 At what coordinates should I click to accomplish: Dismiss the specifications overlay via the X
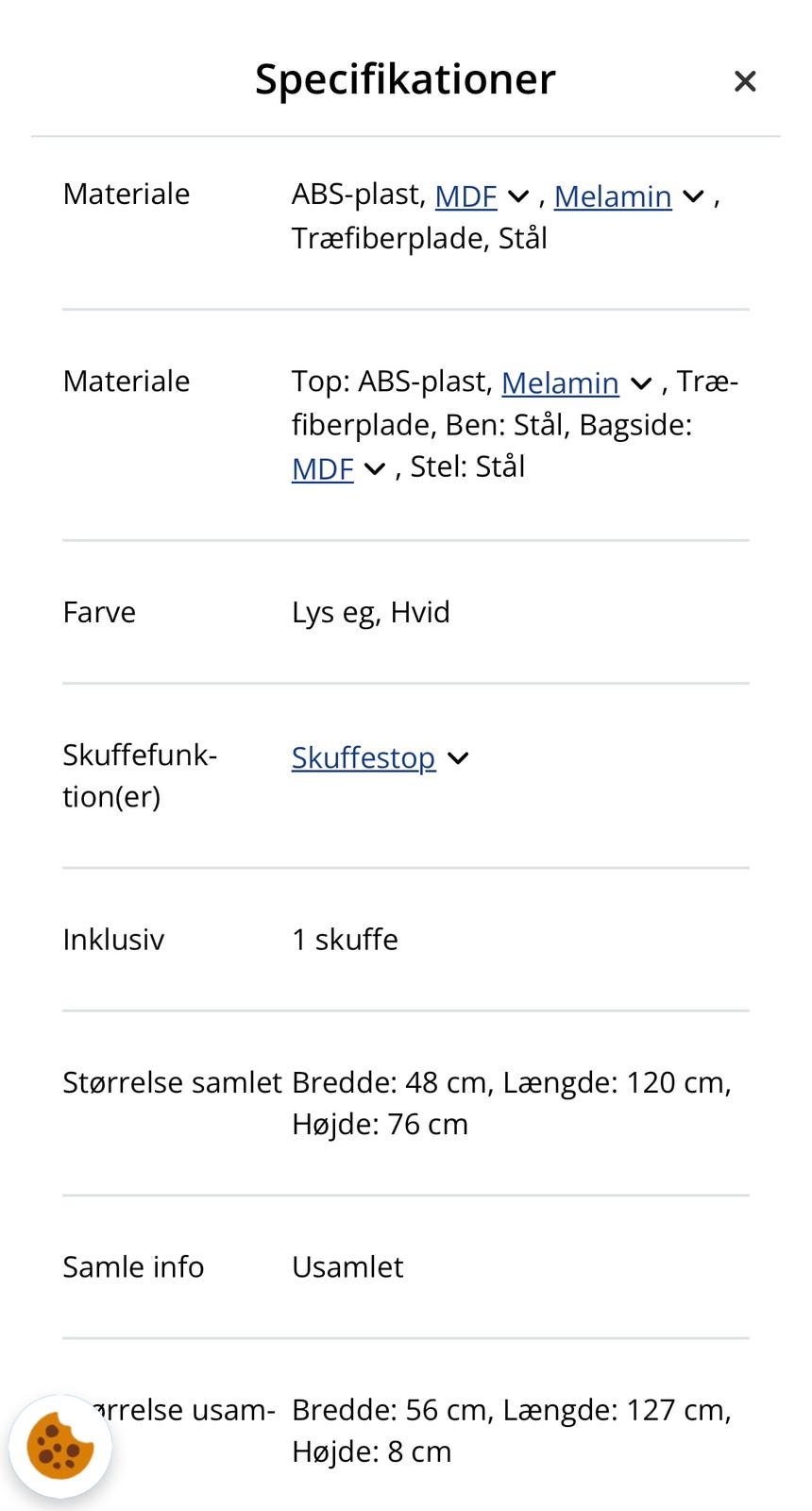click(745, 81)
